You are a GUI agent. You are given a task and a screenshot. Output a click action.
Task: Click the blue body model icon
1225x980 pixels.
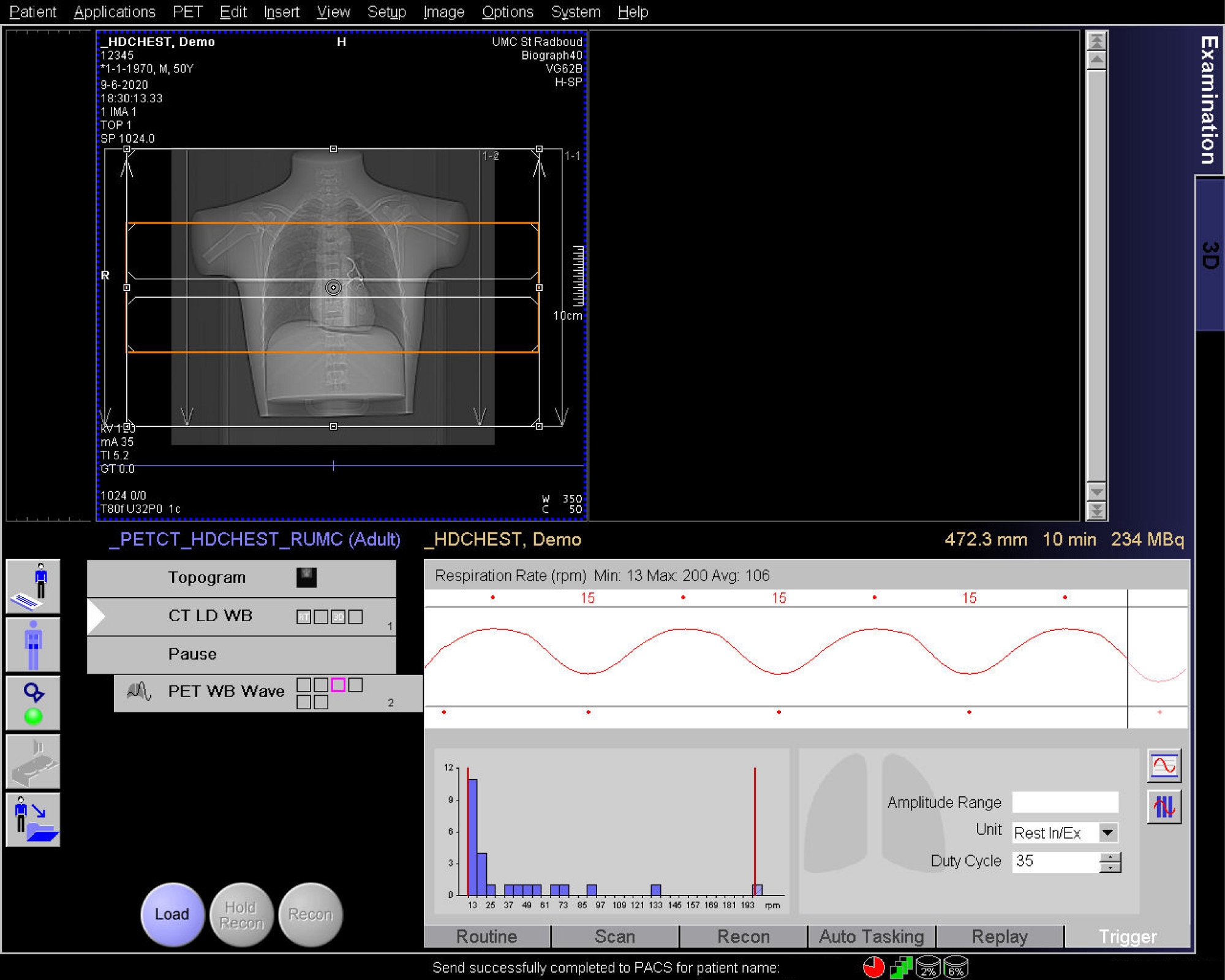click(x=33, y=644)
